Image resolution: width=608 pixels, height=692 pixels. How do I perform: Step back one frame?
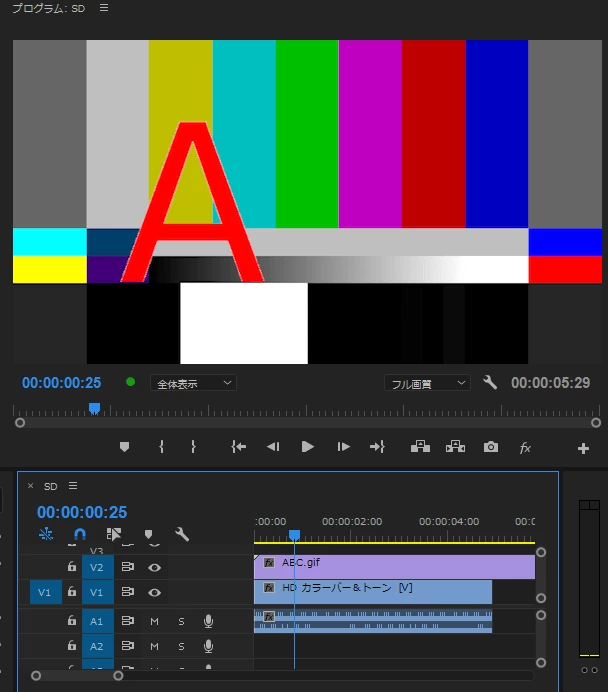pyautogui.click(x=273, y=447)
